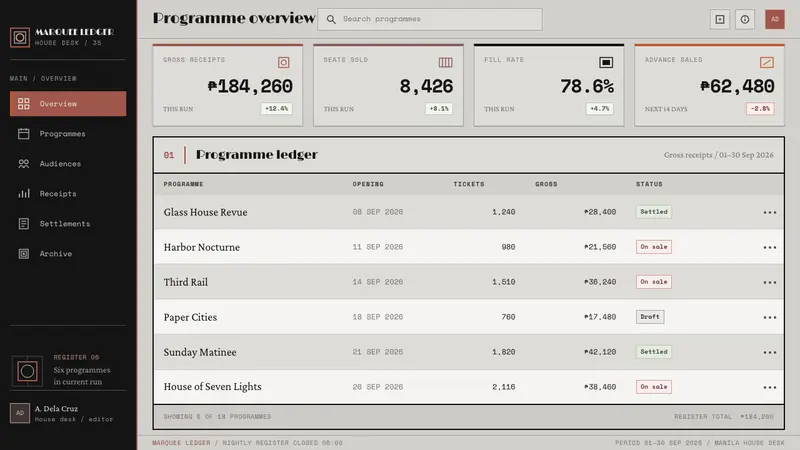Sort by the Gross column header

(546, 184)
